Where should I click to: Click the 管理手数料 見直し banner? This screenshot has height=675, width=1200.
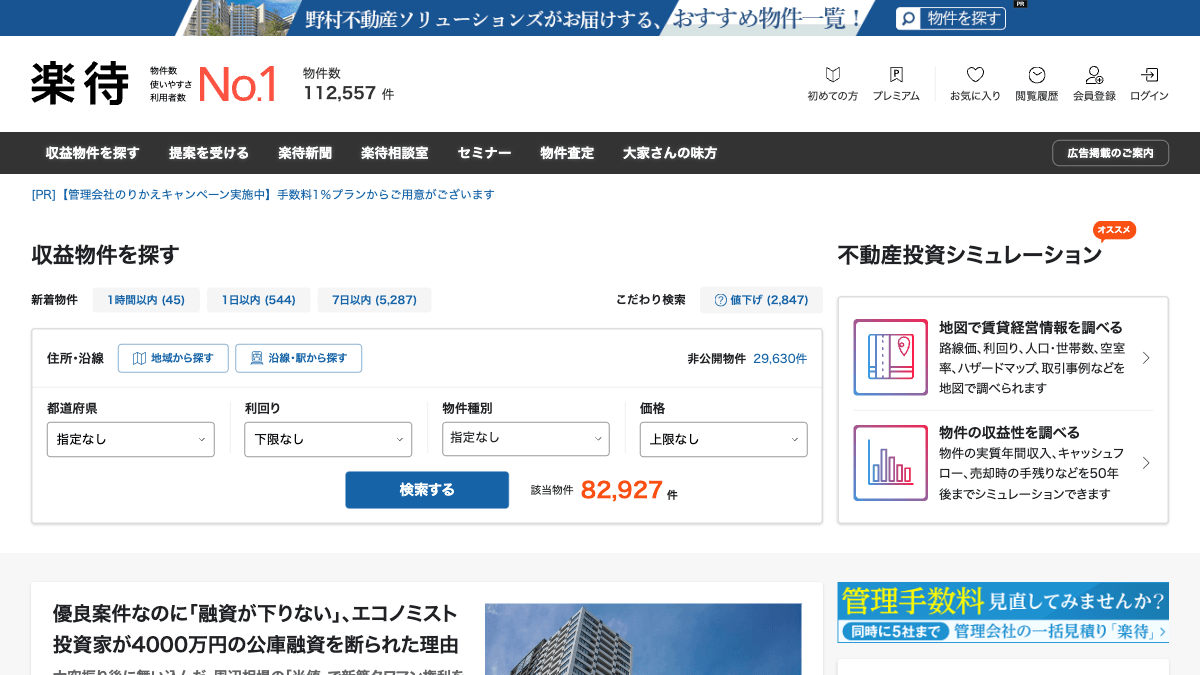pos(1003,613)
